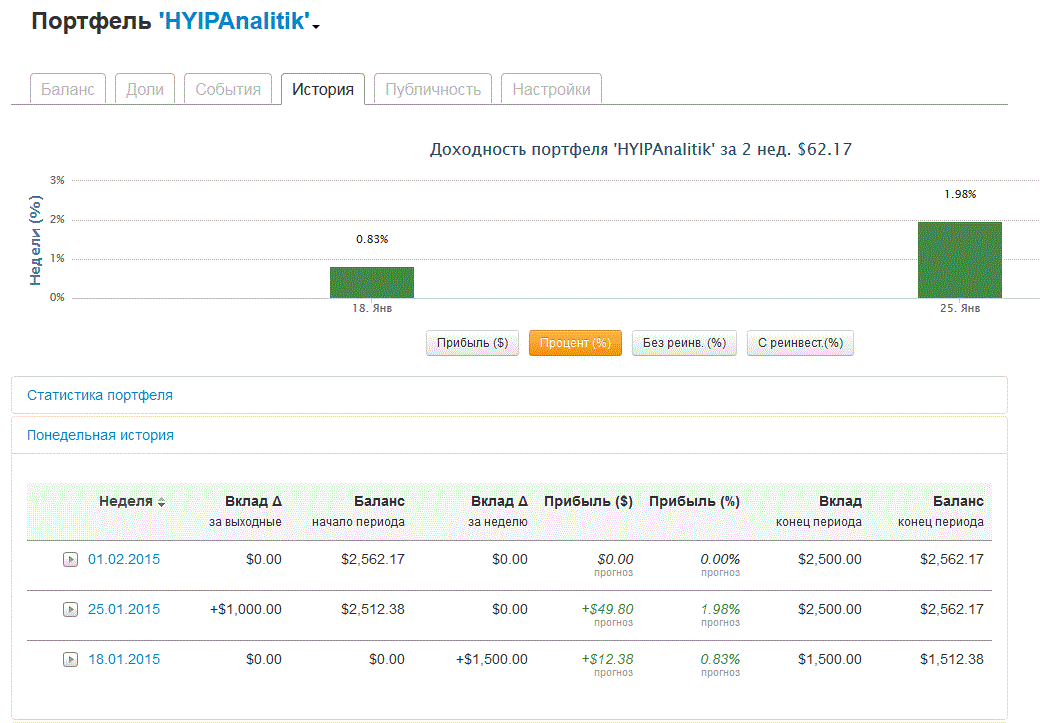Open the portfolio name dropdown arrow
1040x723 pixels.
(x=316, y=27)
